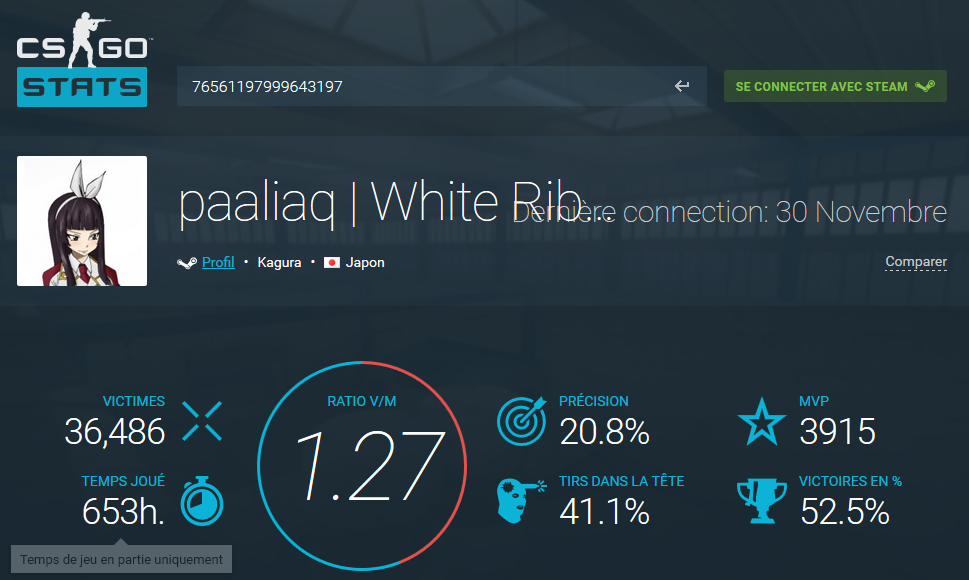Click the Comparer link

pyautogui.click(x=916, y=262)
